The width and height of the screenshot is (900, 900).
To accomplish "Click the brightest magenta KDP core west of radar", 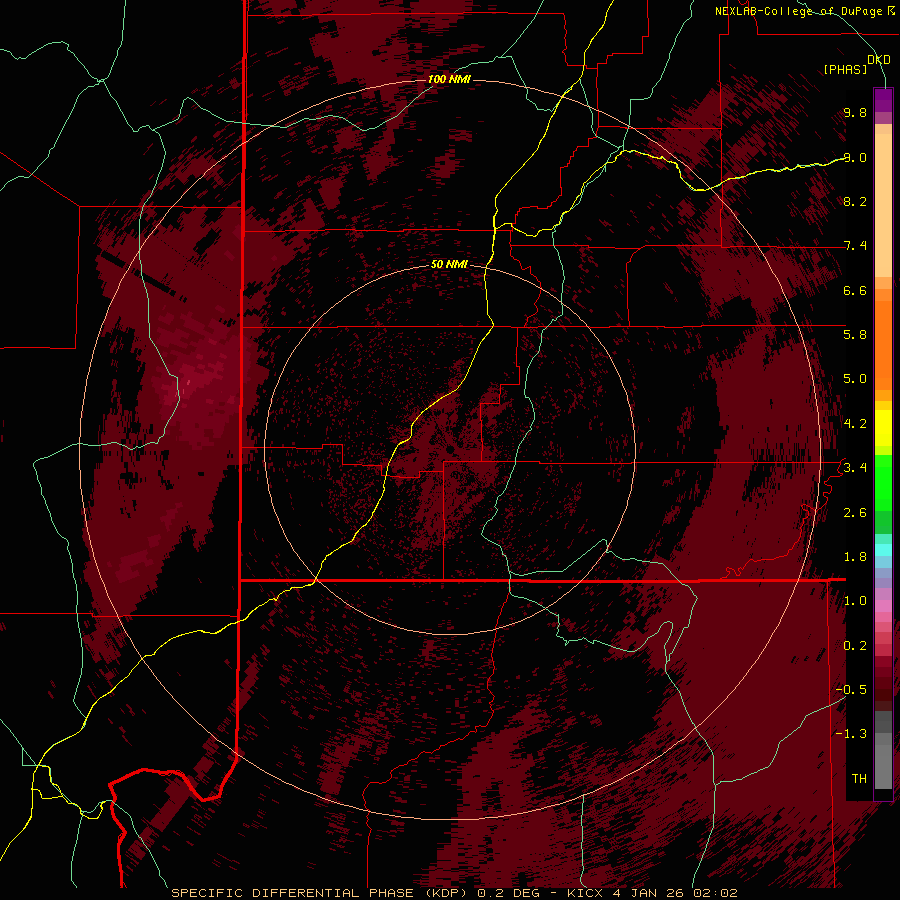I will click(x=189, y=381).
